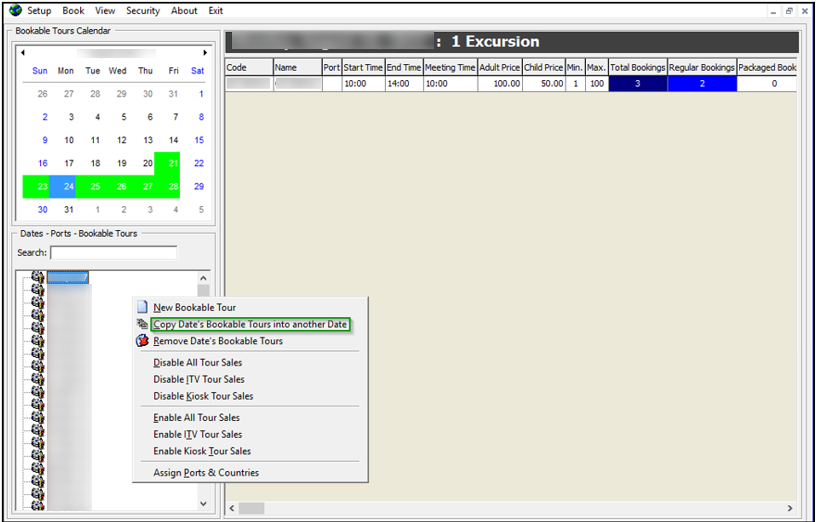The height and width of the screenshot is (522, 816).
Task: Select calendar date 31 in last row
Action: (x=69, y=210)
